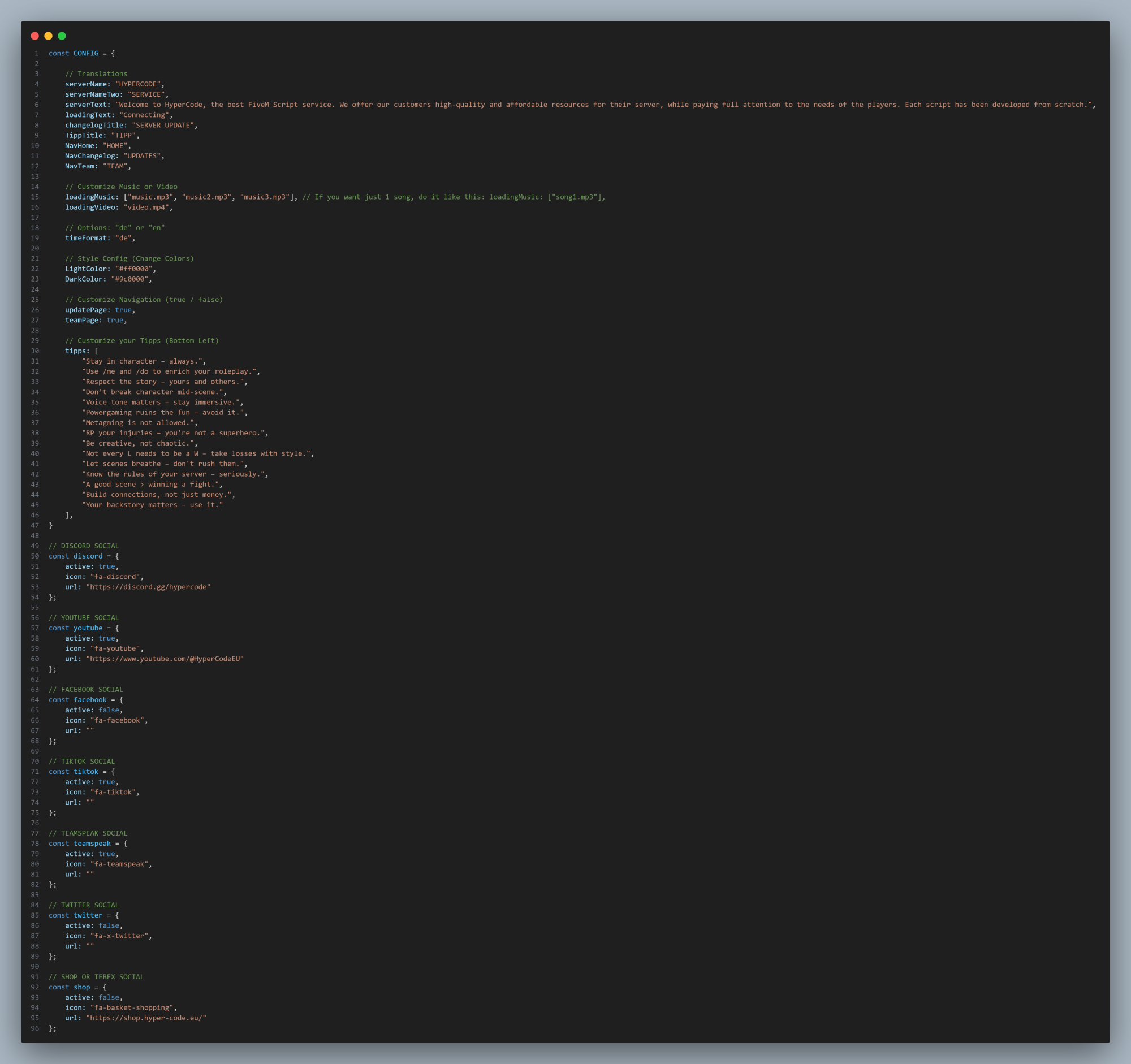
Task: Click the twitter active false value
Action: click(109, 926)
